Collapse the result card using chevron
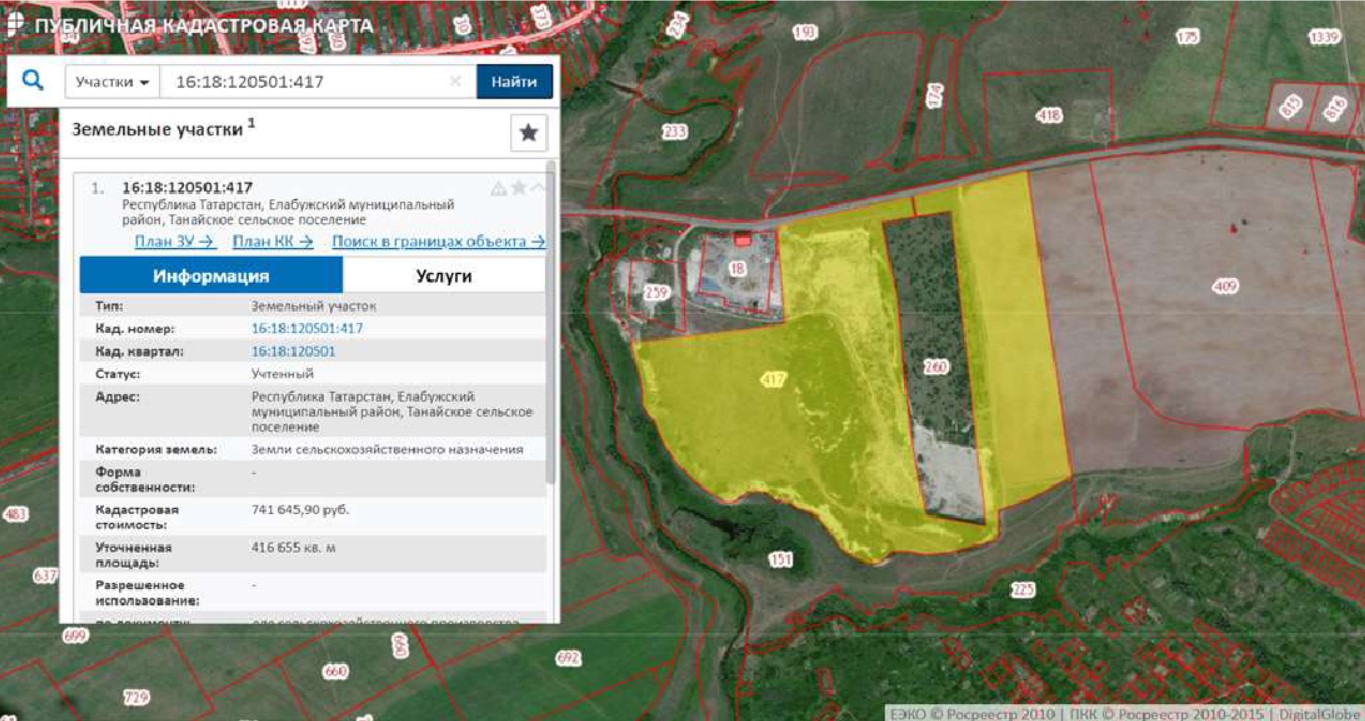 click(538, 188)
